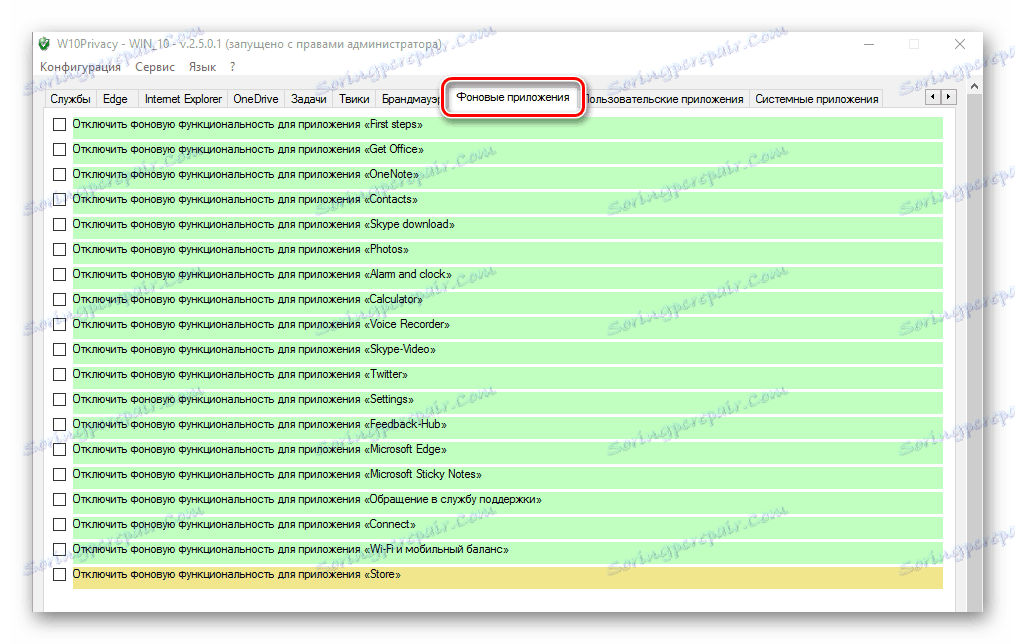The image size is (1015, 644).
Task: Tick the «Photos» background functionality checkbox
Action: (59, 249)
